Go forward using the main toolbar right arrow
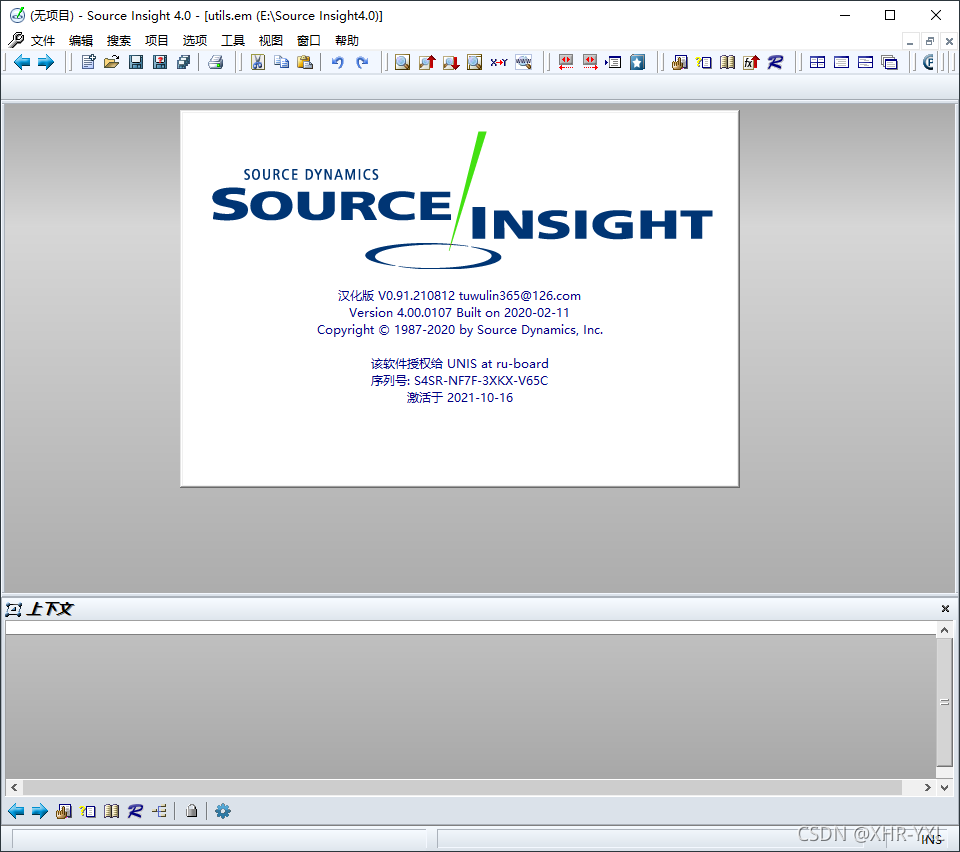The image size is (960, 852). click(x=46, y=62)
